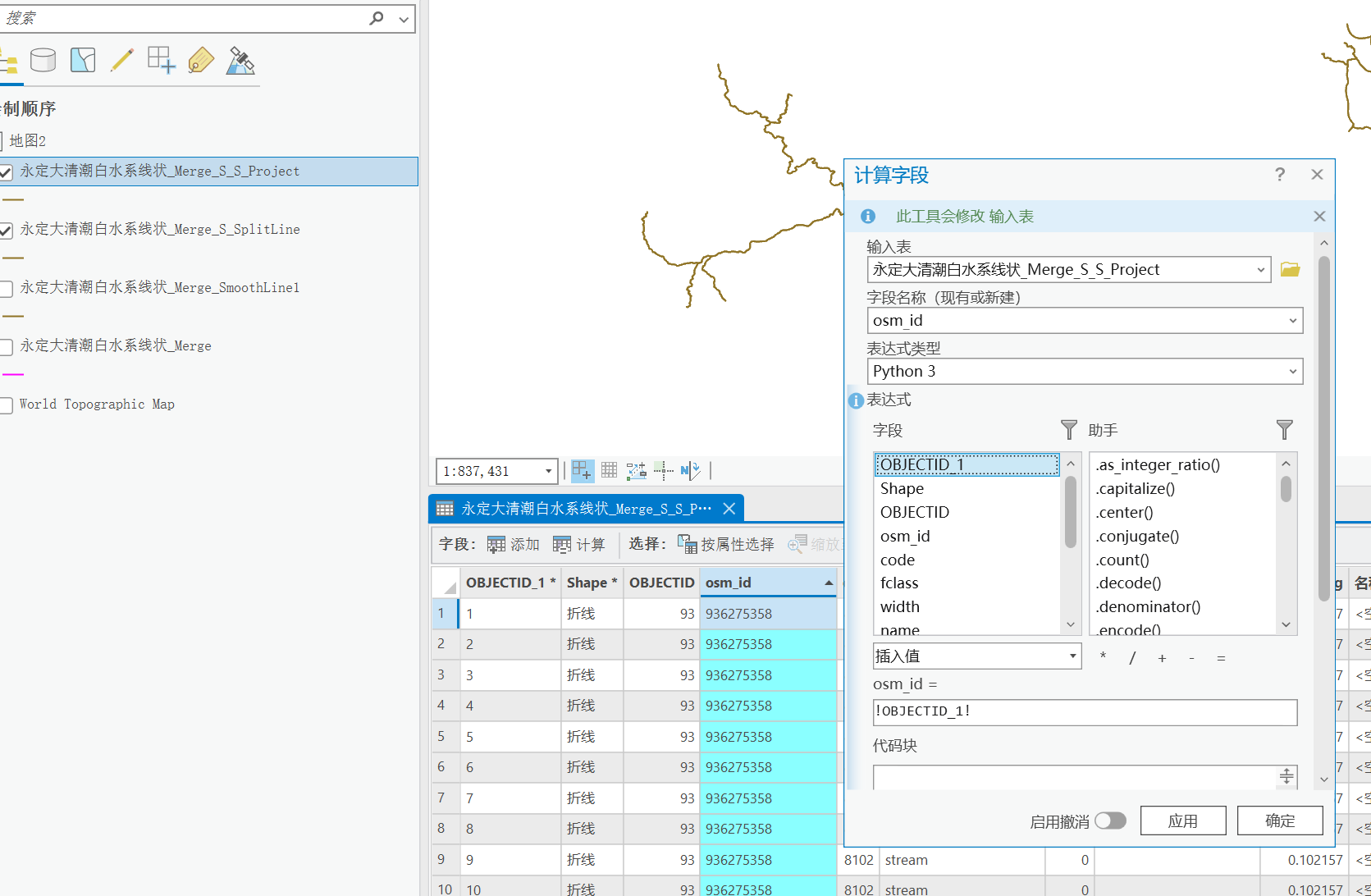Insert minus operator in expression
Viewport: 1371px width, 896px height.
1191,657
